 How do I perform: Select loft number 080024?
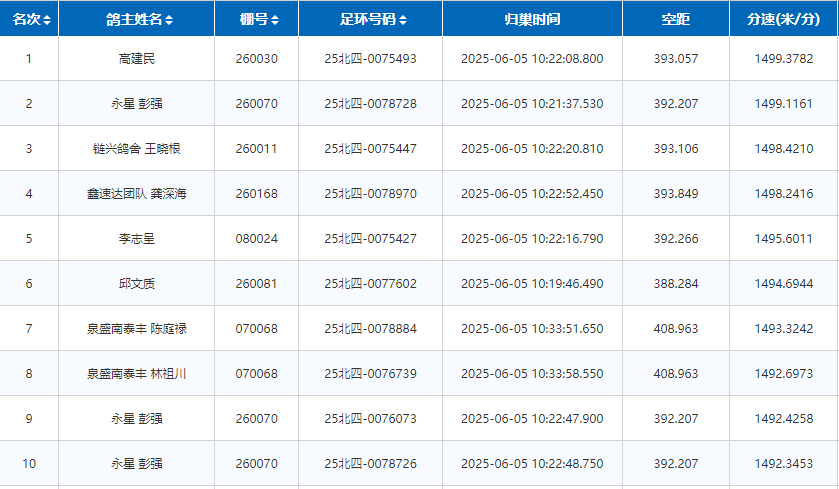click(256, 239)
